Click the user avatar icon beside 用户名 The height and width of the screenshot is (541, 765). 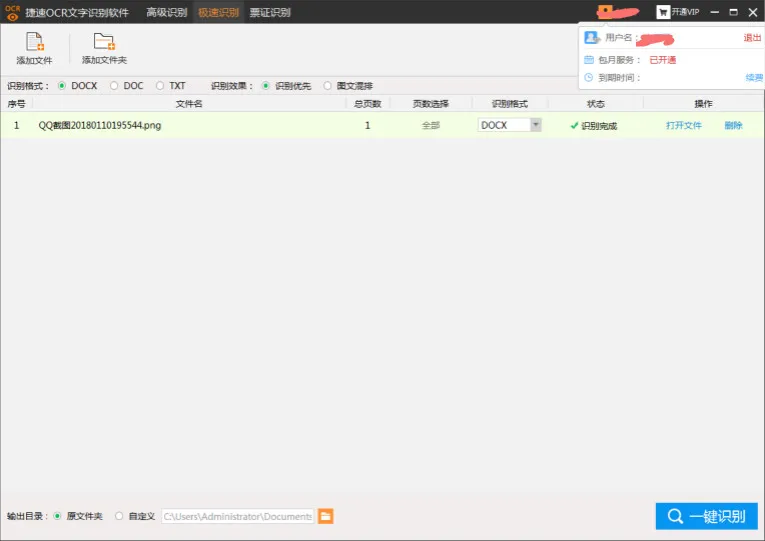(592, 38)
